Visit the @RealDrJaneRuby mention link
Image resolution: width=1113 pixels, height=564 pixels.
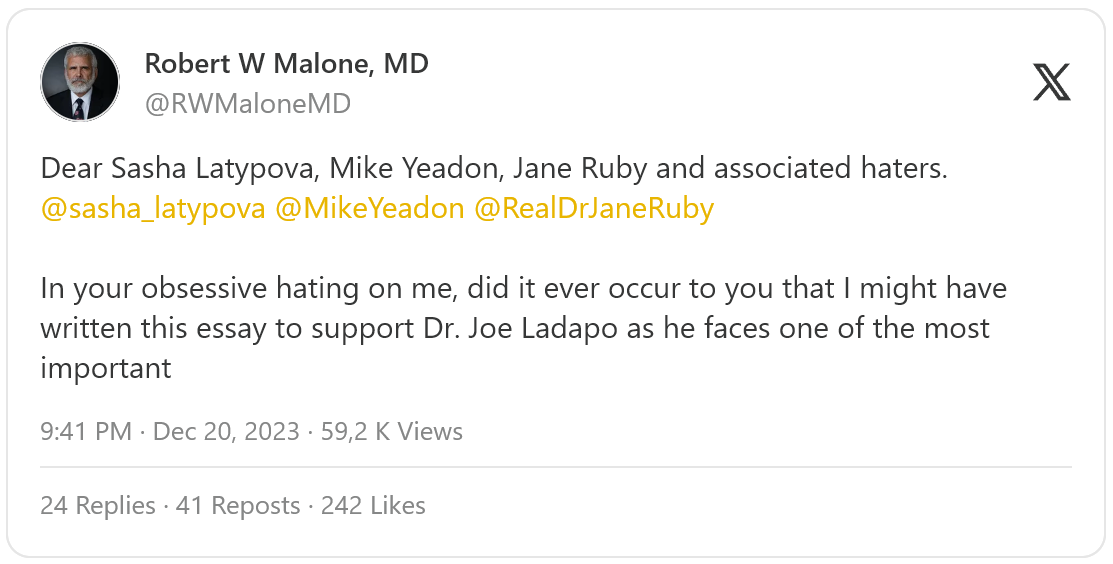tap(594, 209)
